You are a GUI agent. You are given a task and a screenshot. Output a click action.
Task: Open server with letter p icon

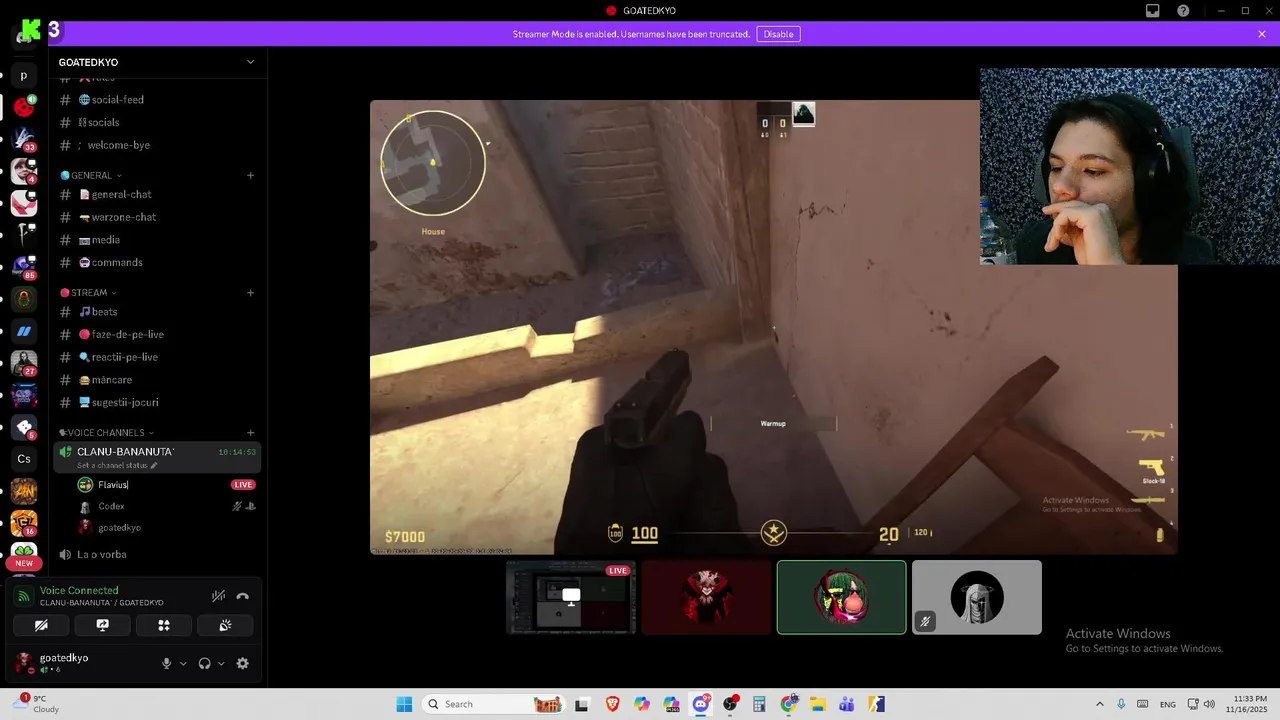(24, 75)
